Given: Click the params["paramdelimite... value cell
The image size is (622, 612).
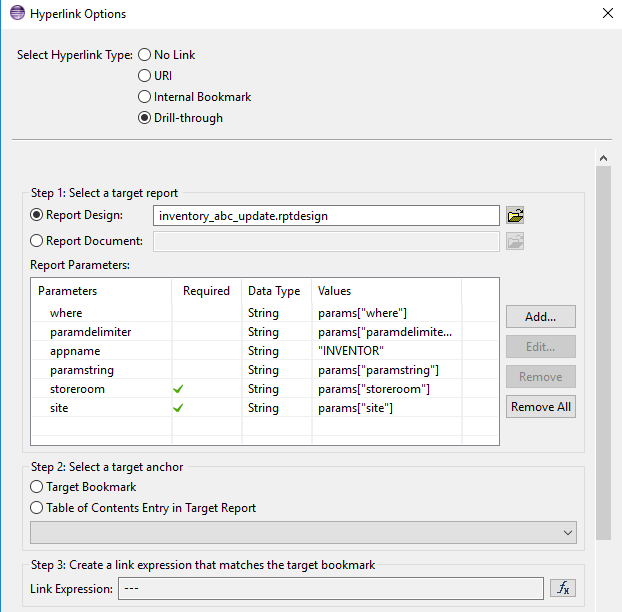Looking at the screenshot, I should 385,332.
